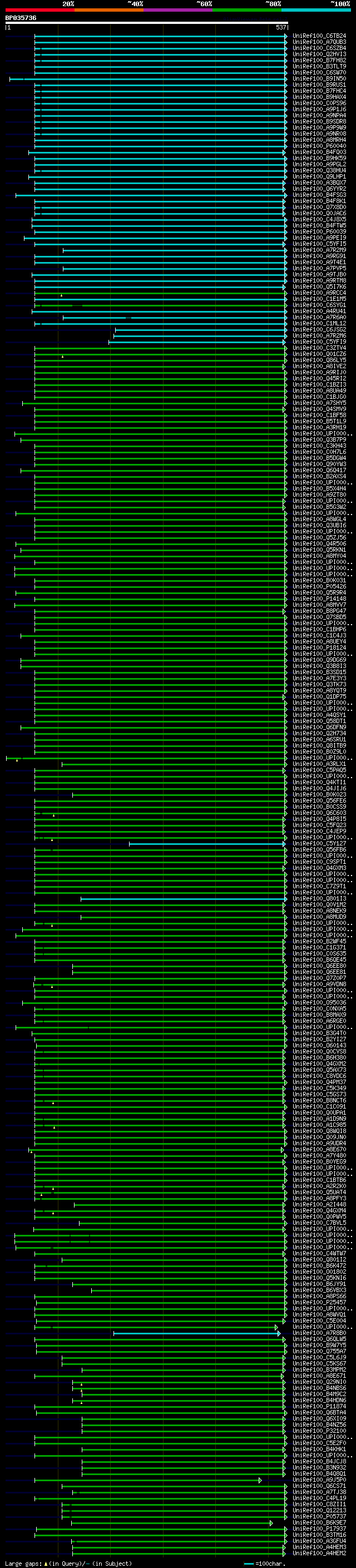Viewport: 356px width, 1568px height.
Task: Open hit UniRef100_C5YFI9
Action: pyautogui.click(x=319, y=342)
